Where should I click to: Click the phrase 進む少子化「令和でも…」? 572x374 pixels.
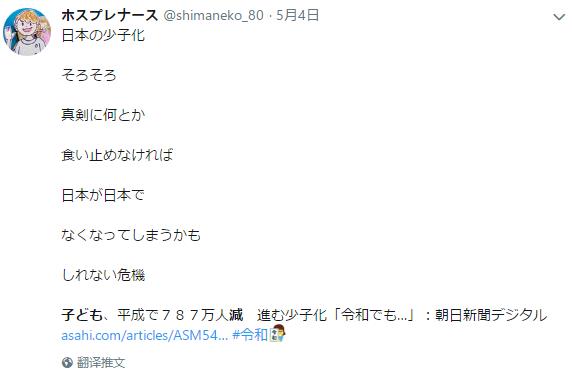click(337, 315)
